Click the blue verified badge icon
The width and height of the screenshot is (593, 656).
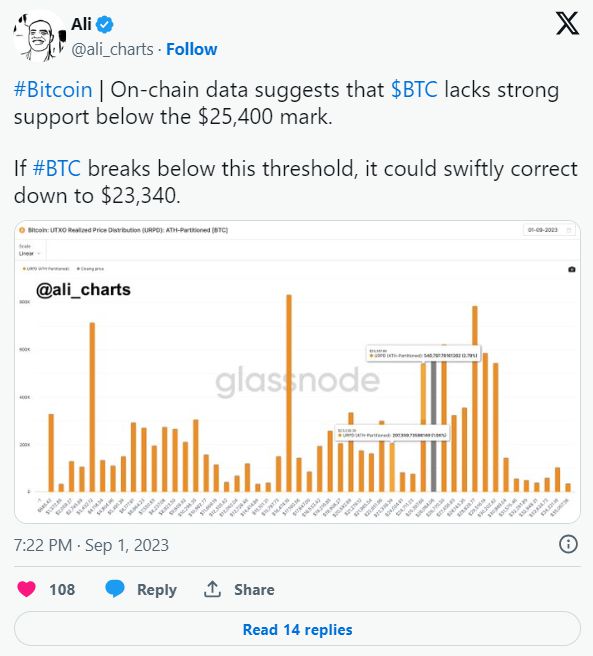105,24
